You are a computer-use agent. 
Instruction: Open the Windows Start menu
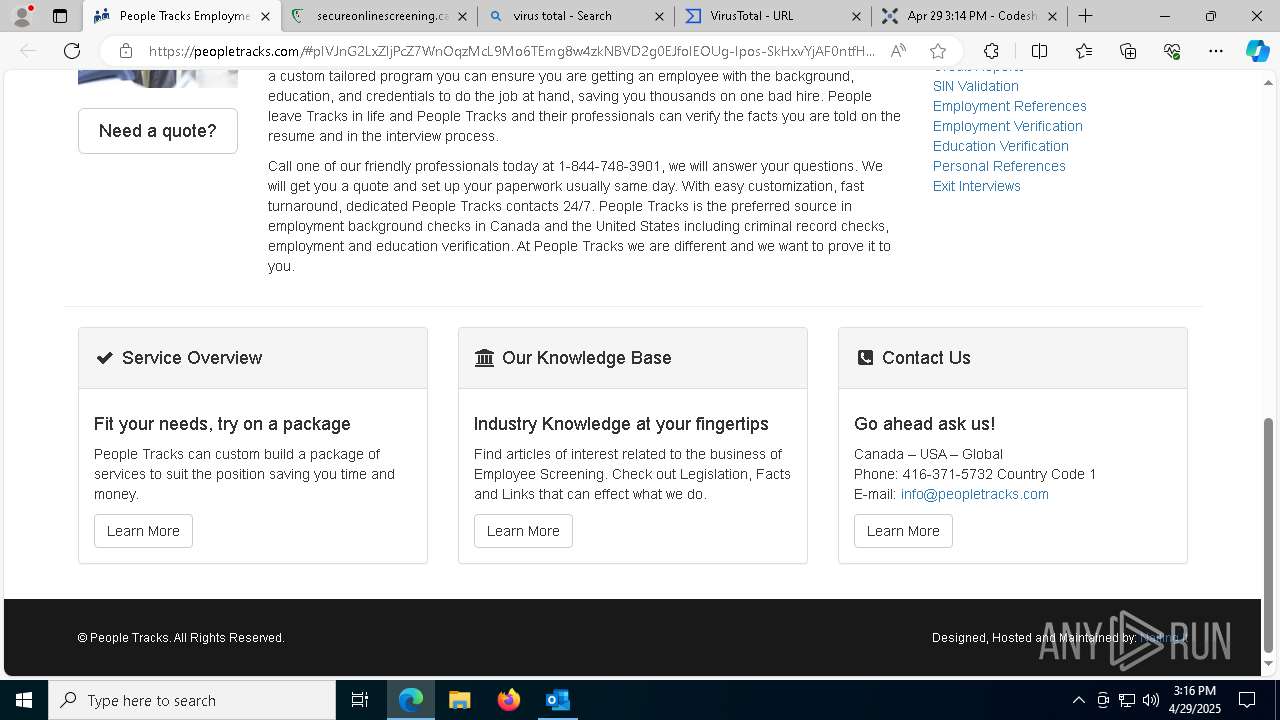[24, 700]
